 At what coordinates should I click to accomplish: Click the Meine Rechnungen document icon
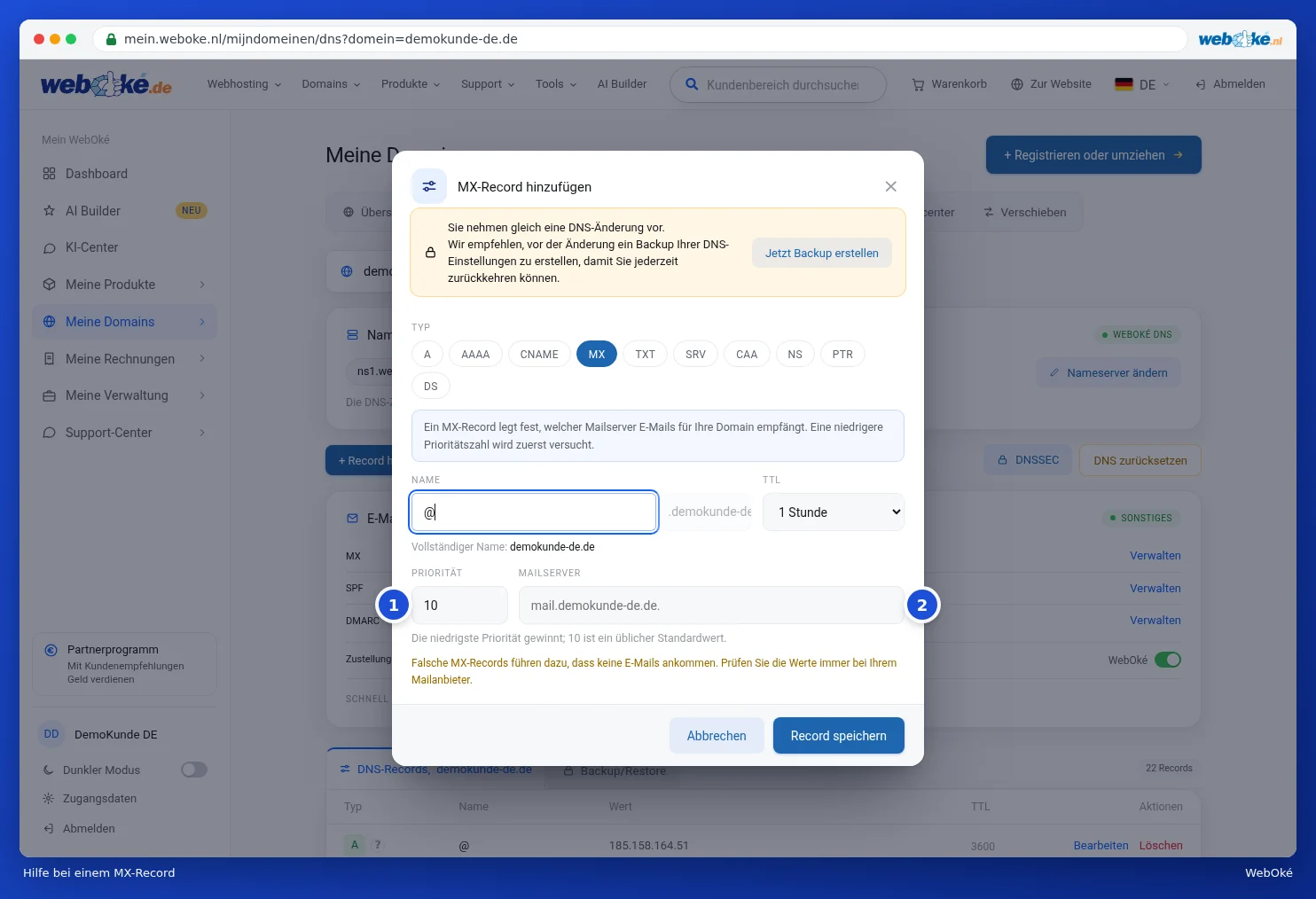[x=49, y=359]
